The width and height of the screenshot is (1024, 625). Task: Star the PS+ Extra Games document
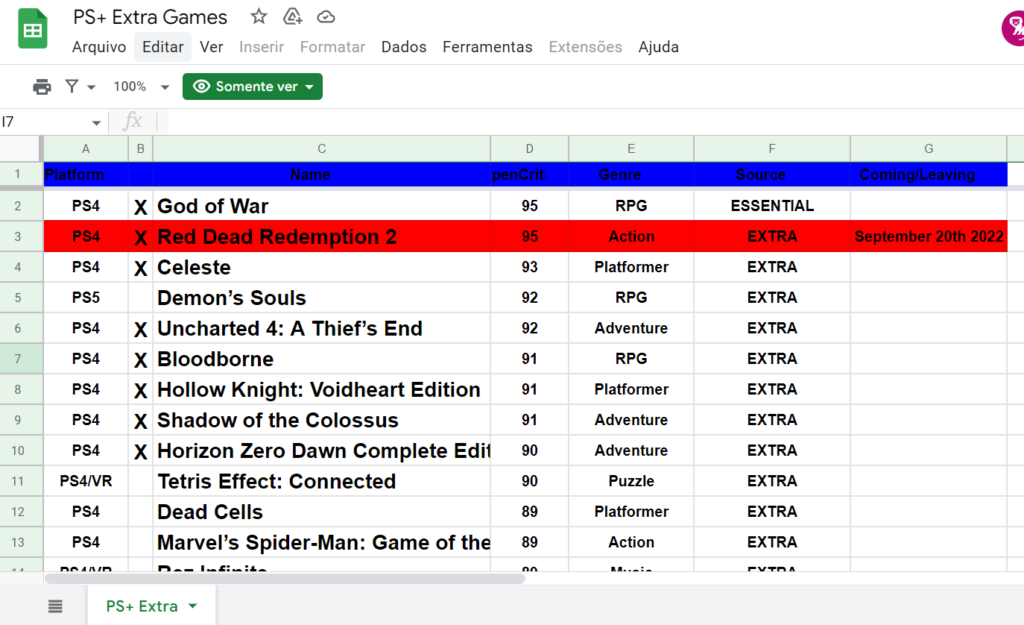[x=259, y=16]
